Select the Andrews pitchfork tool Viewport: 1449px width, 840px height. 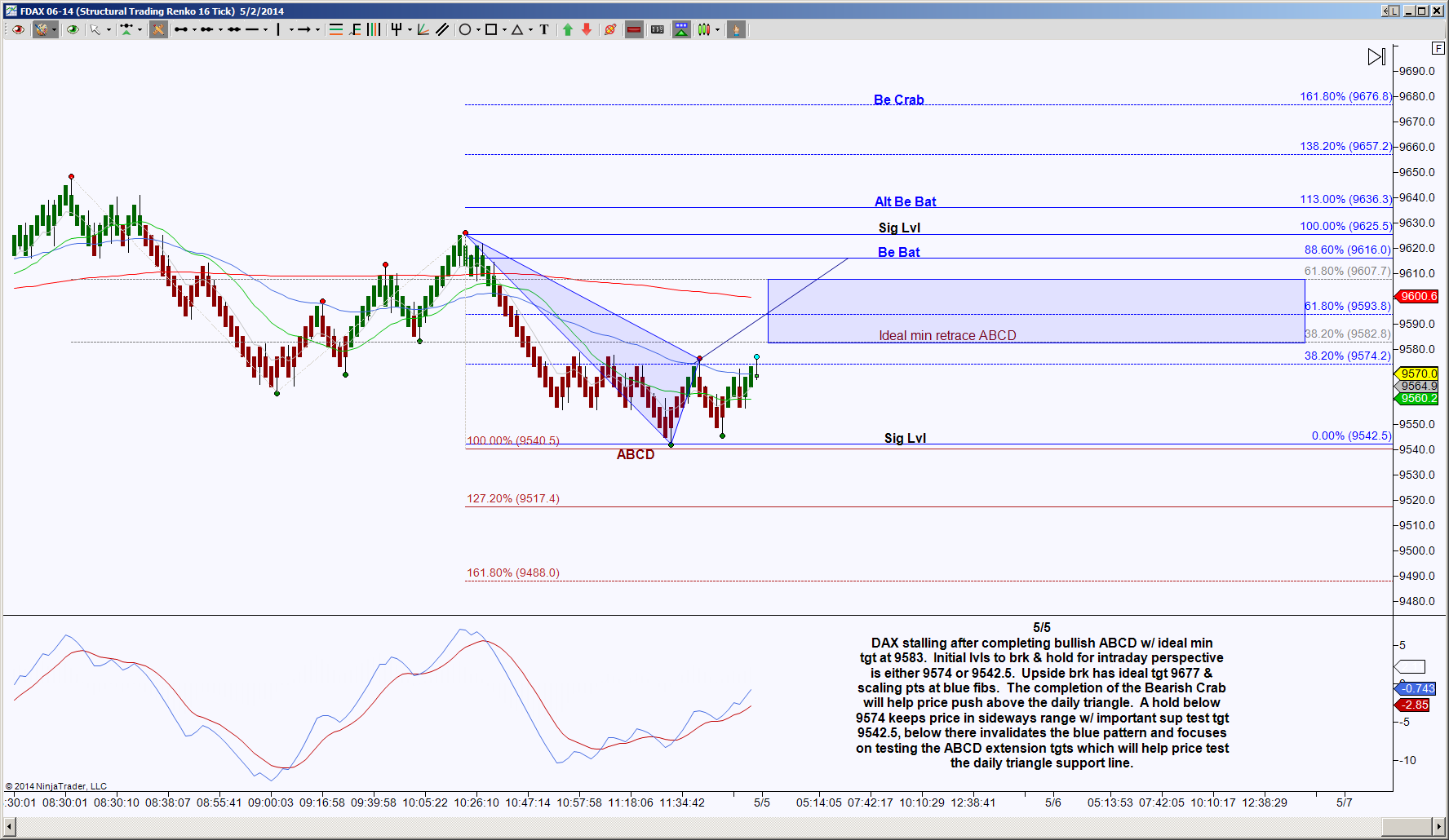397,29
